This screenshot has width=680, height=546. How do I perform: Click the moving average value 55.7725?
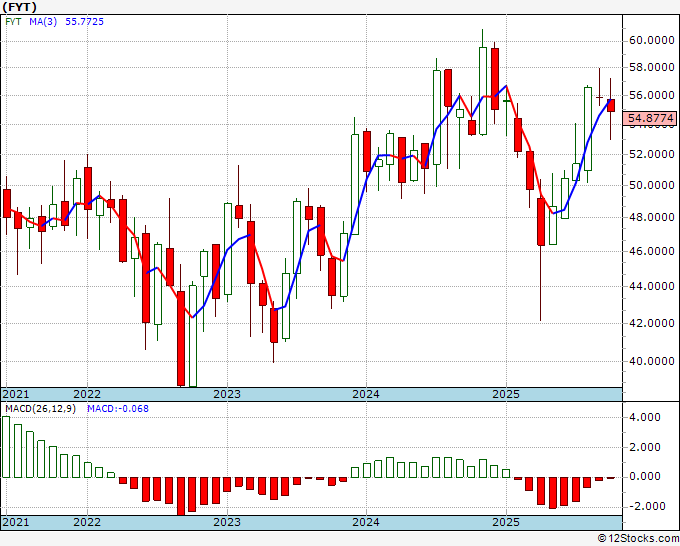[x=84, y=21]
